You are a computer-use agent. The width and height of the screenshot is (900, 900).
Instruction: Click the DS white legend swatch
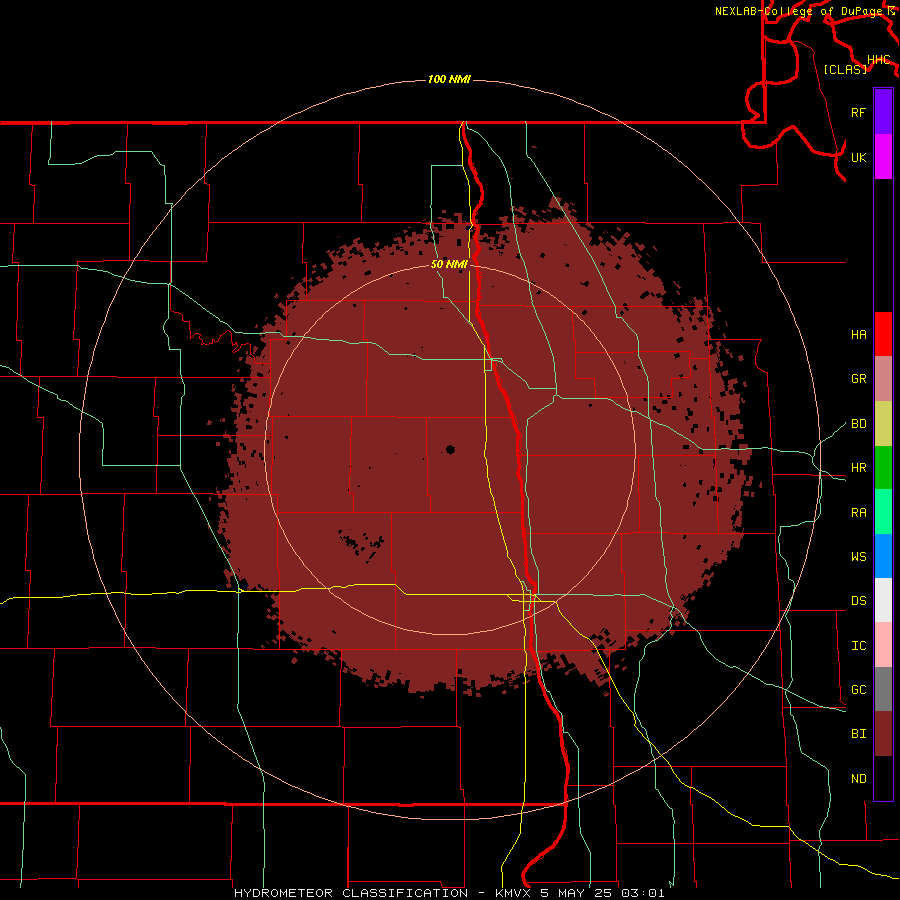pos(883,600)
